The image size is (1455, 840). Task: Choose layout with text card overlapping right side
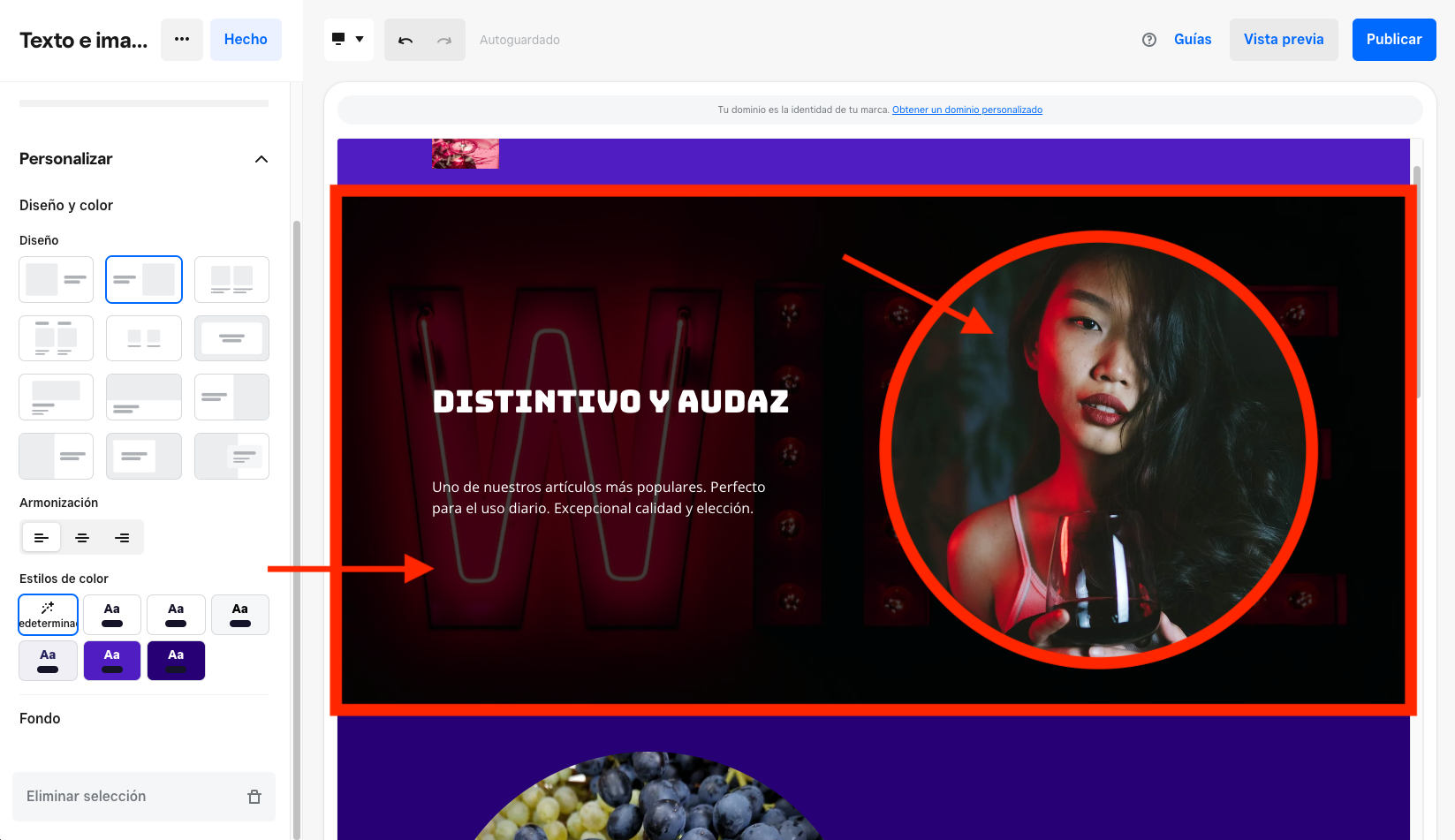point(231,456)
